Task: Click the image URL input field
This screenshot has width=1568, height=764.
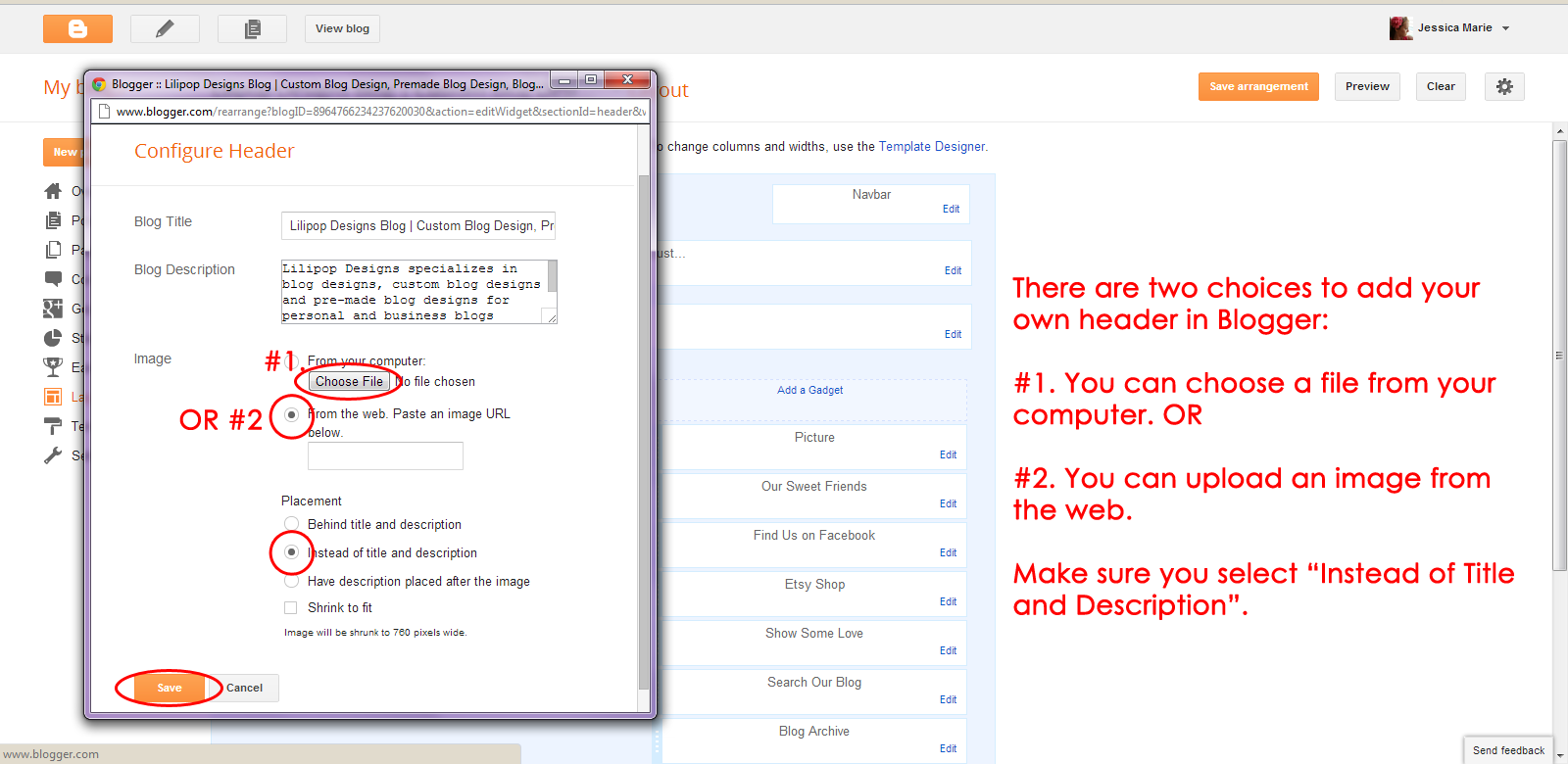Action: point(385,456)
